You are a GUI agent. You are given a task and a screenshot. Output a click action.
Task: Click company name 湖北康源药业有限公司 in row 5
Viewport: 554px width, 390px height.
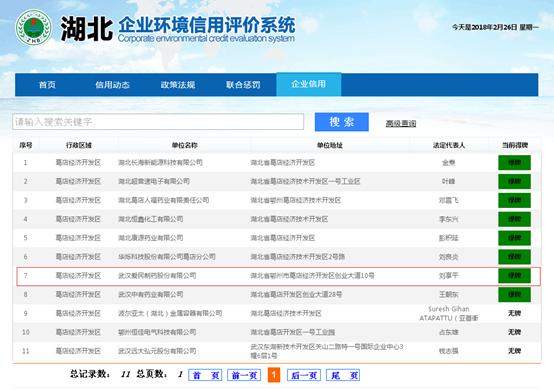coord(151,238)
